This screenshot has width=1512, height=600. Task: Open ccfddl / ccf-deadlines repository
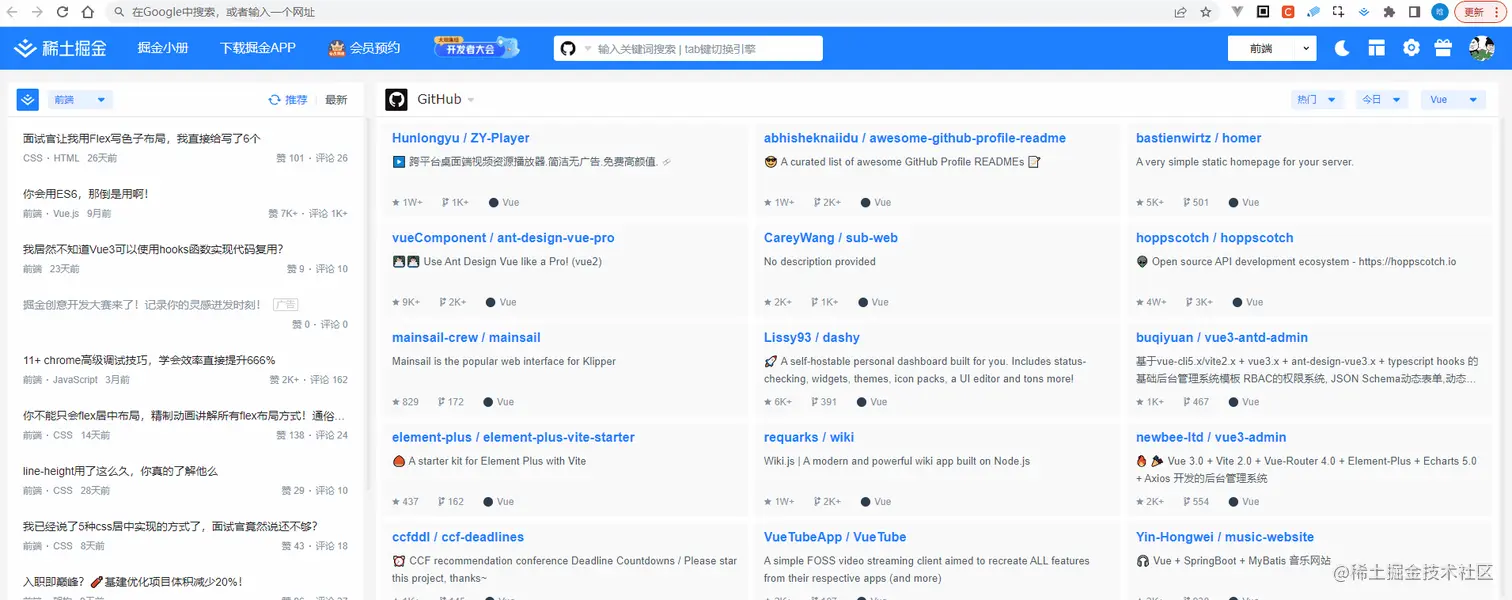[x=458, y=538]
